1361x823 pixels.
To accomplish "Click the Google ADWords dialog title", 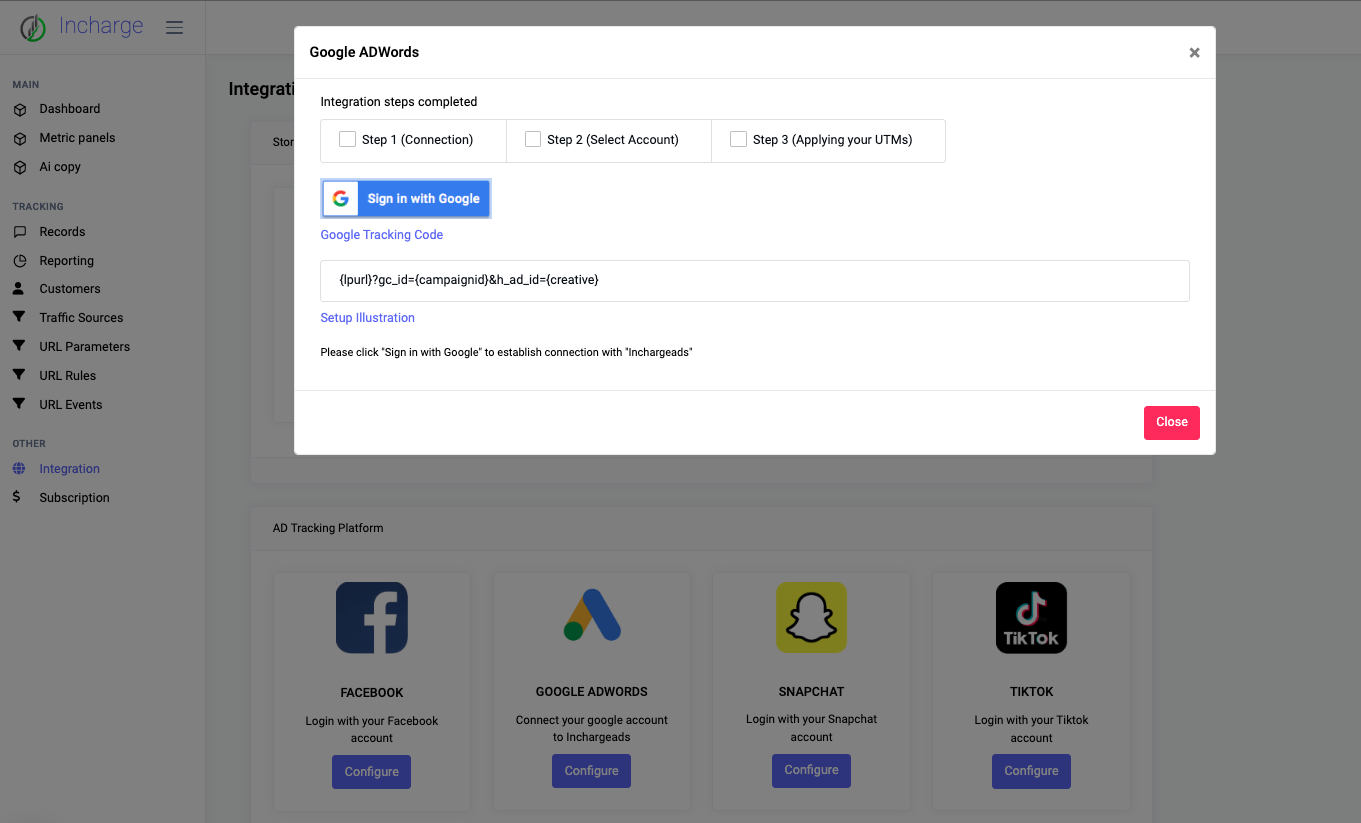I will tap(364, 52).
